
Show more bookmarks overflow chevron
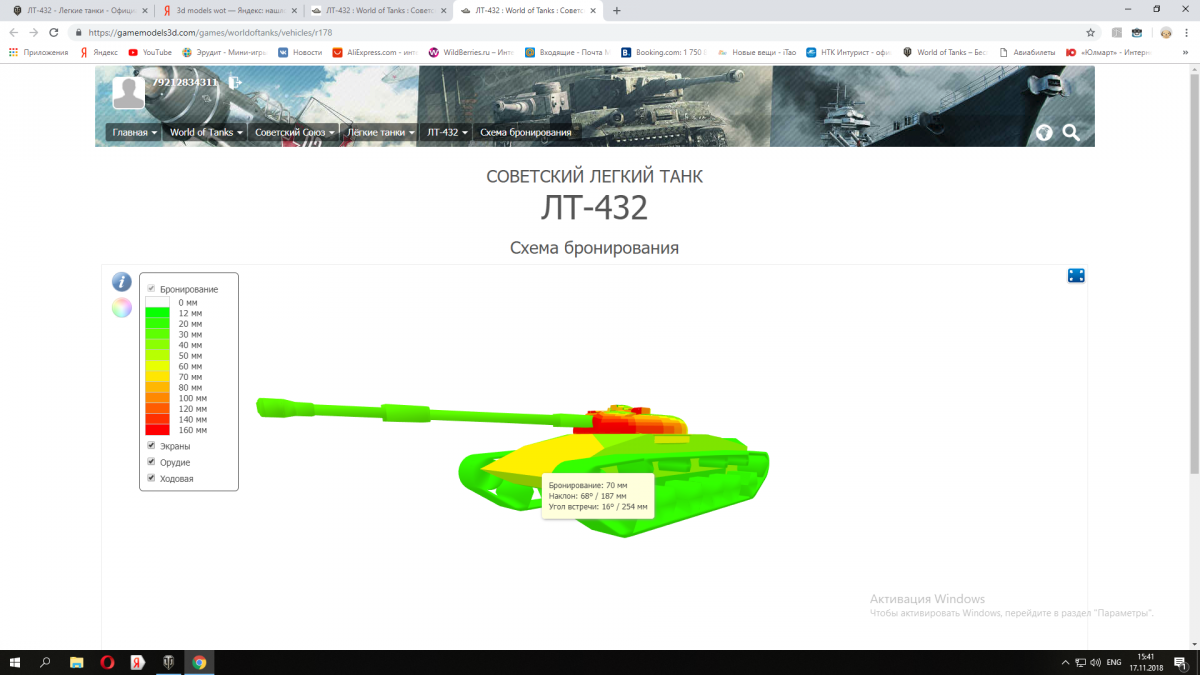[1186, 52]
